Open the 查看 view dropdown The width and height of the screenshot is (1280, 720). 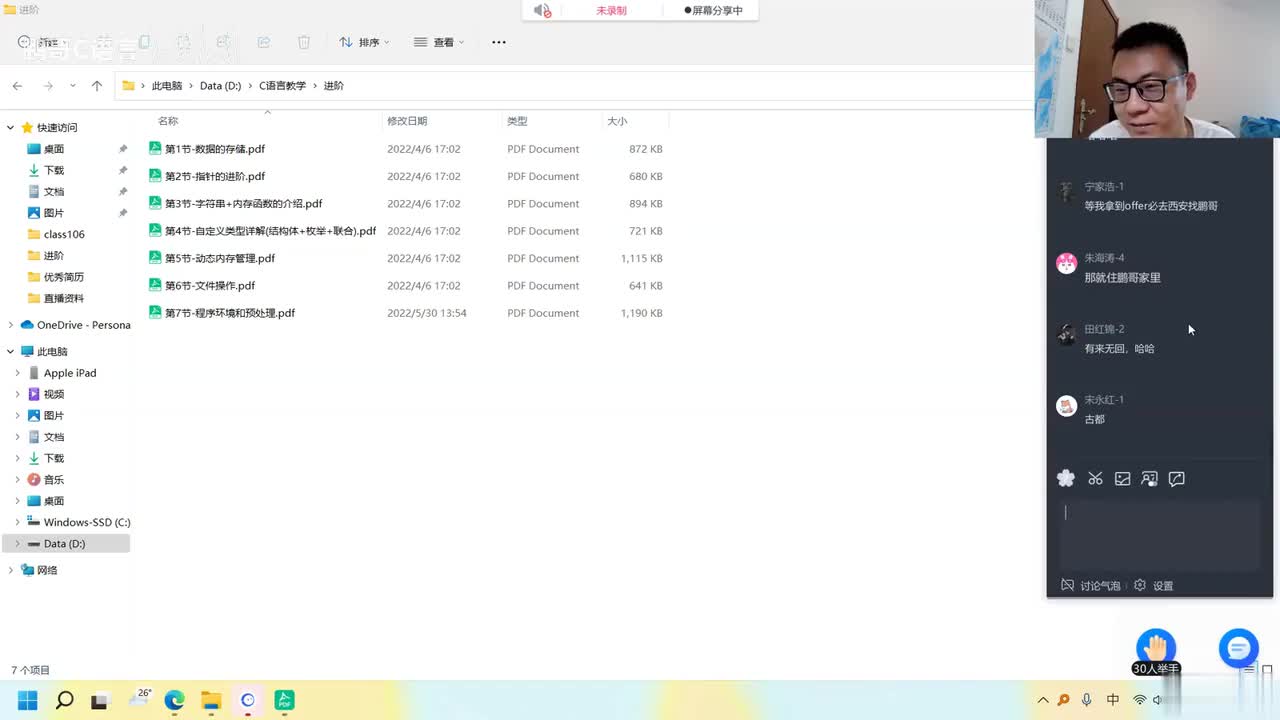[x=439, y=42]
